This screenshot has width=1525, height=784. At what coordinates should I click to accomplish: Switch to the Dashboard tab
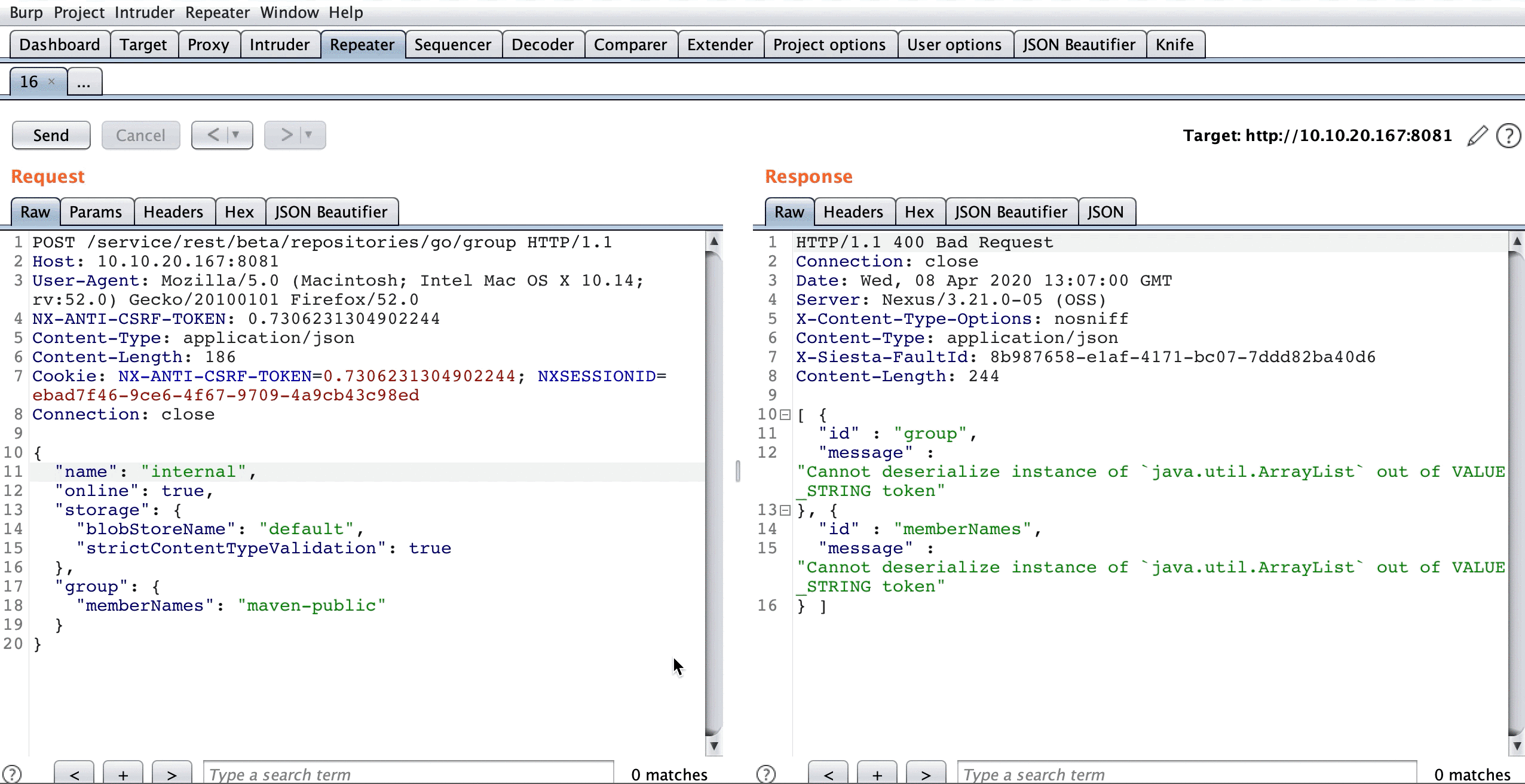coord(60,45)
